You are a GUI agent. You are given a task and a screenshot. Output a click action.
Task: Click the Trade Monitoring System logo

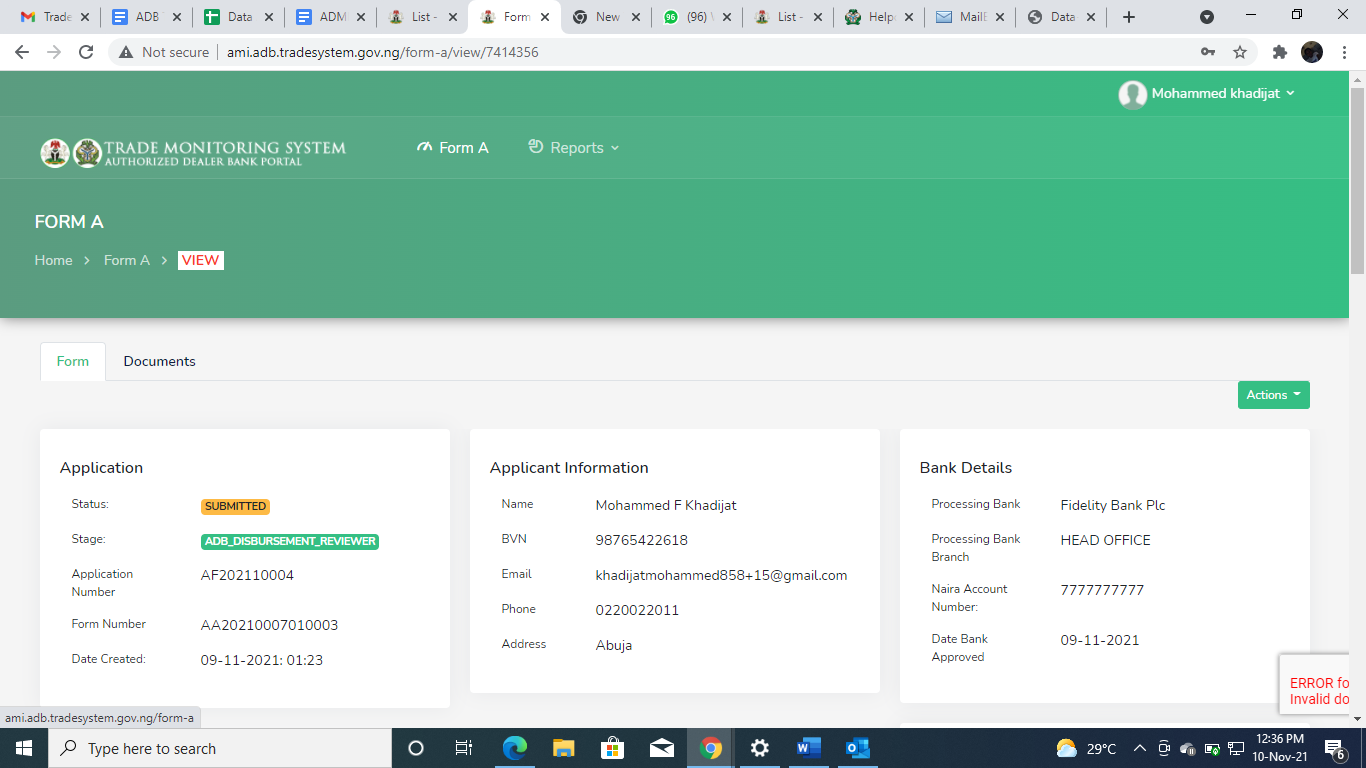coord(193,152)
